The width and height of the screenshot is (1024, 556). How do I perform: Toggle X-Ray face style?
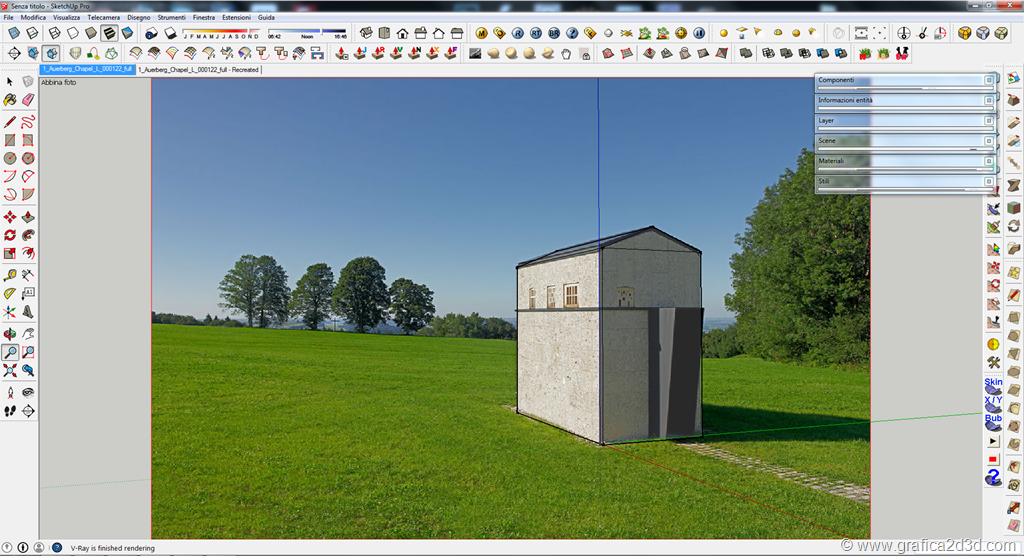point(12,34)
